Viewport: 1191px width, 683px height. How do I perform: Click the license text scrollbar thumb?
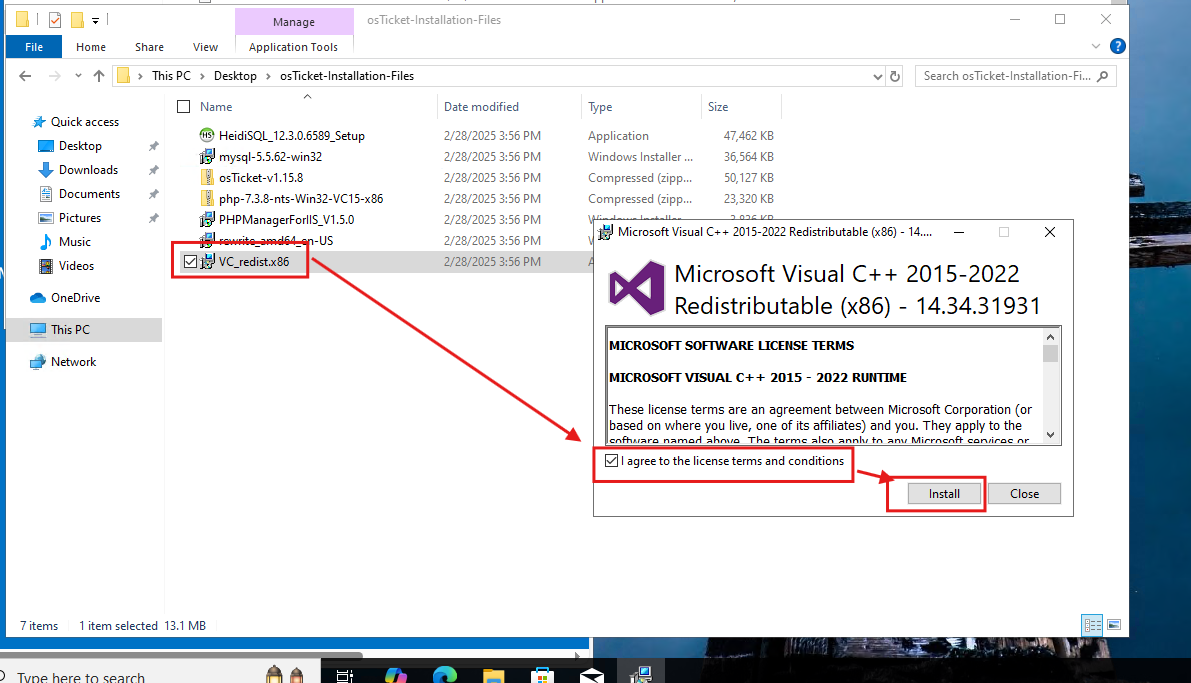click(x=1050, y=354)
